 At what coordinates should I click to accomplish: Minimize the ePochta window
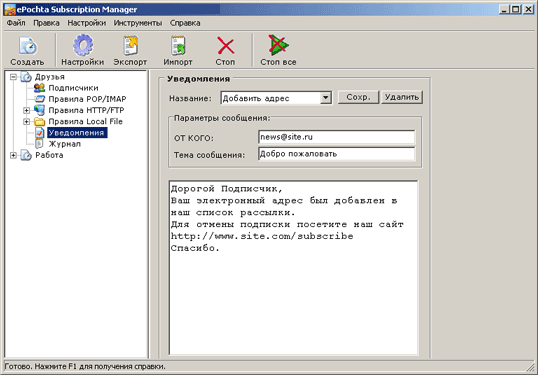click(x=504, y=9)
